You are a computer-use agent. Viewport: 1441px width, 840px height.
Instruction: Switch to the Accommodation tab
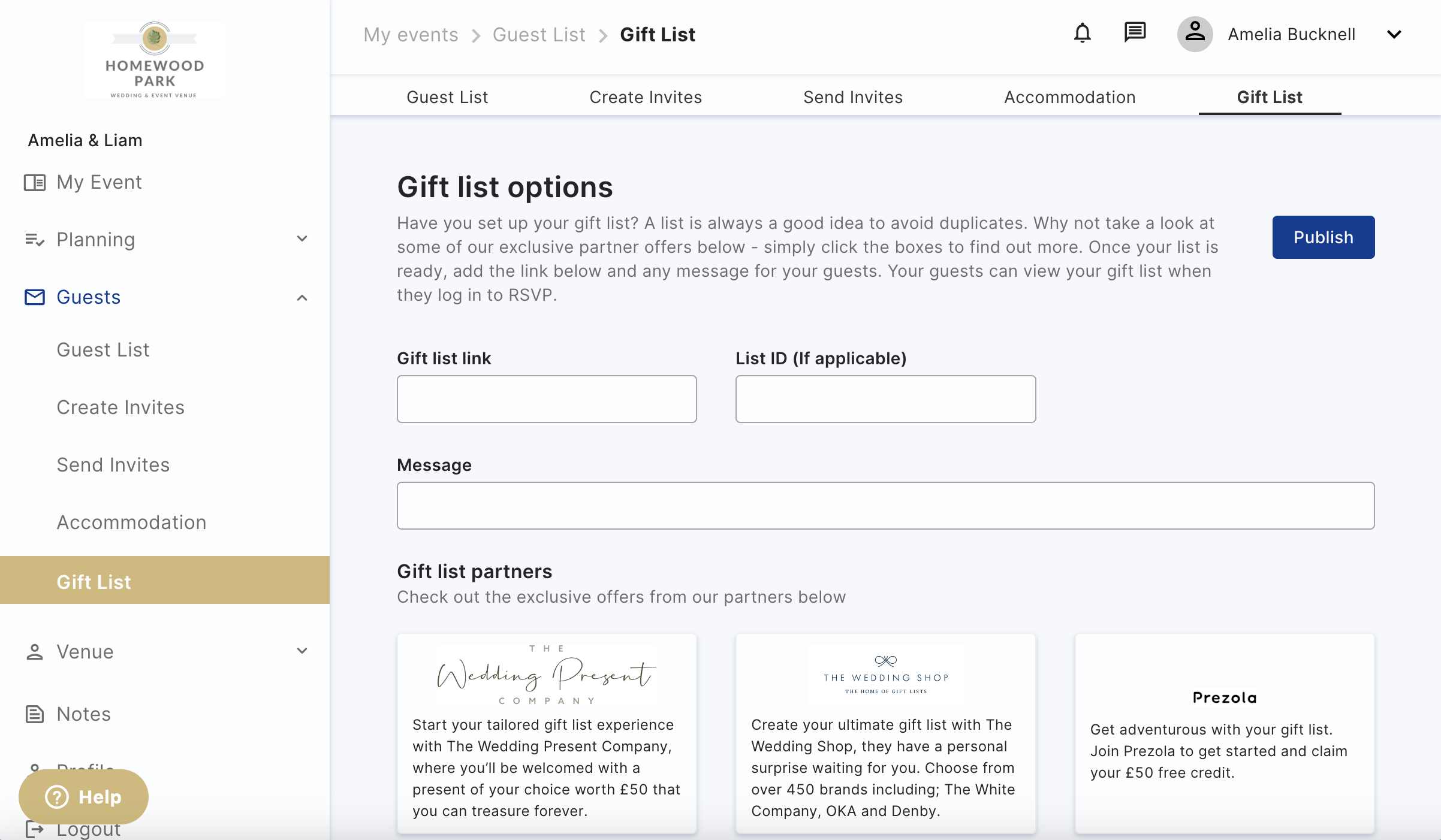point(1070,97)
